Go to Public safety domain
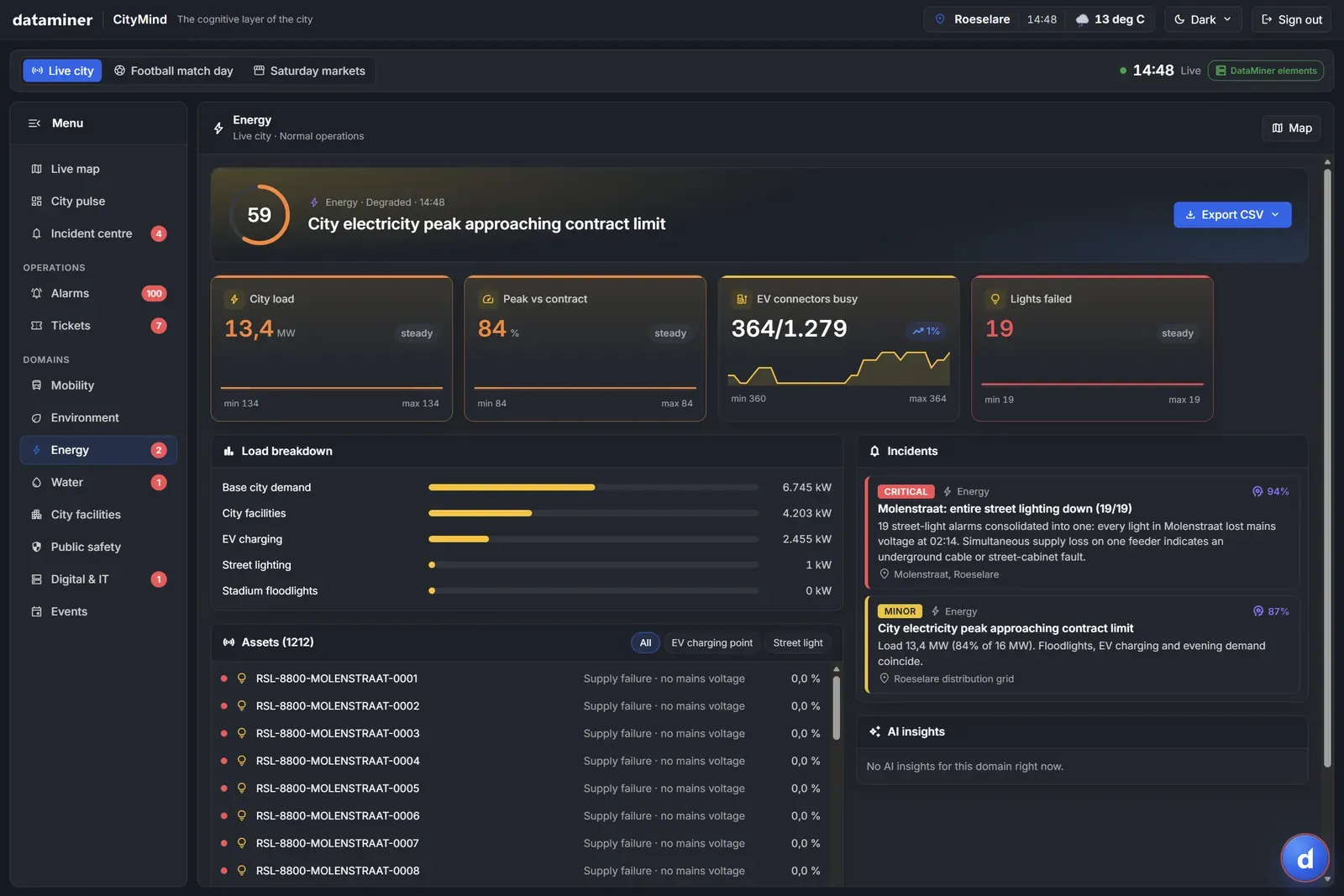This screenshot has width=1344, height=896. 98,547
